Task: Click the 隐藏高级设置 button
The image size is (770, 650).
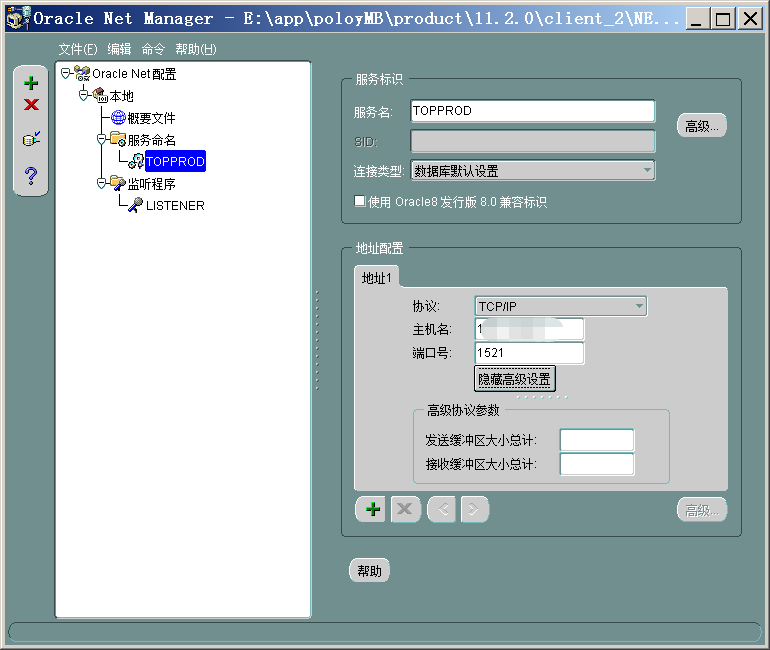Action: pos(514,379)
